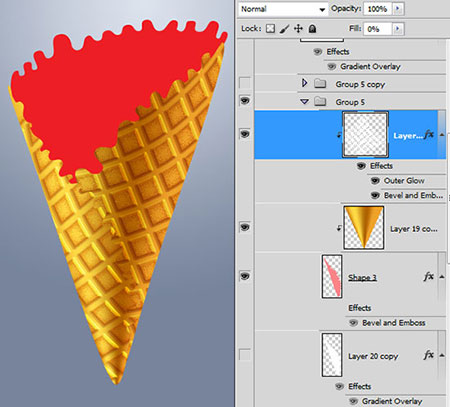Select the Group 5 group label
450x407 pixels.
pyautogui.click(x=350, y=102)
